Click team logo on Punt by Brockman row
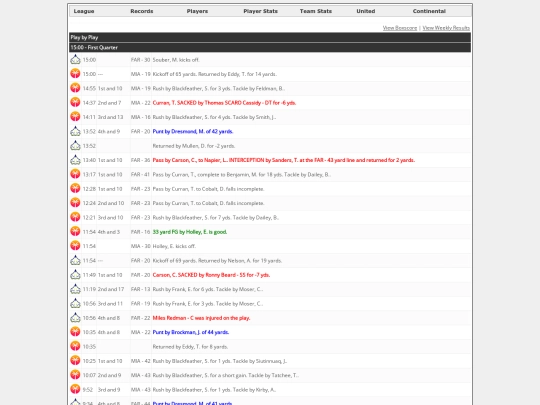The width and height of the screenshot is (540, 405). point(75,332)
